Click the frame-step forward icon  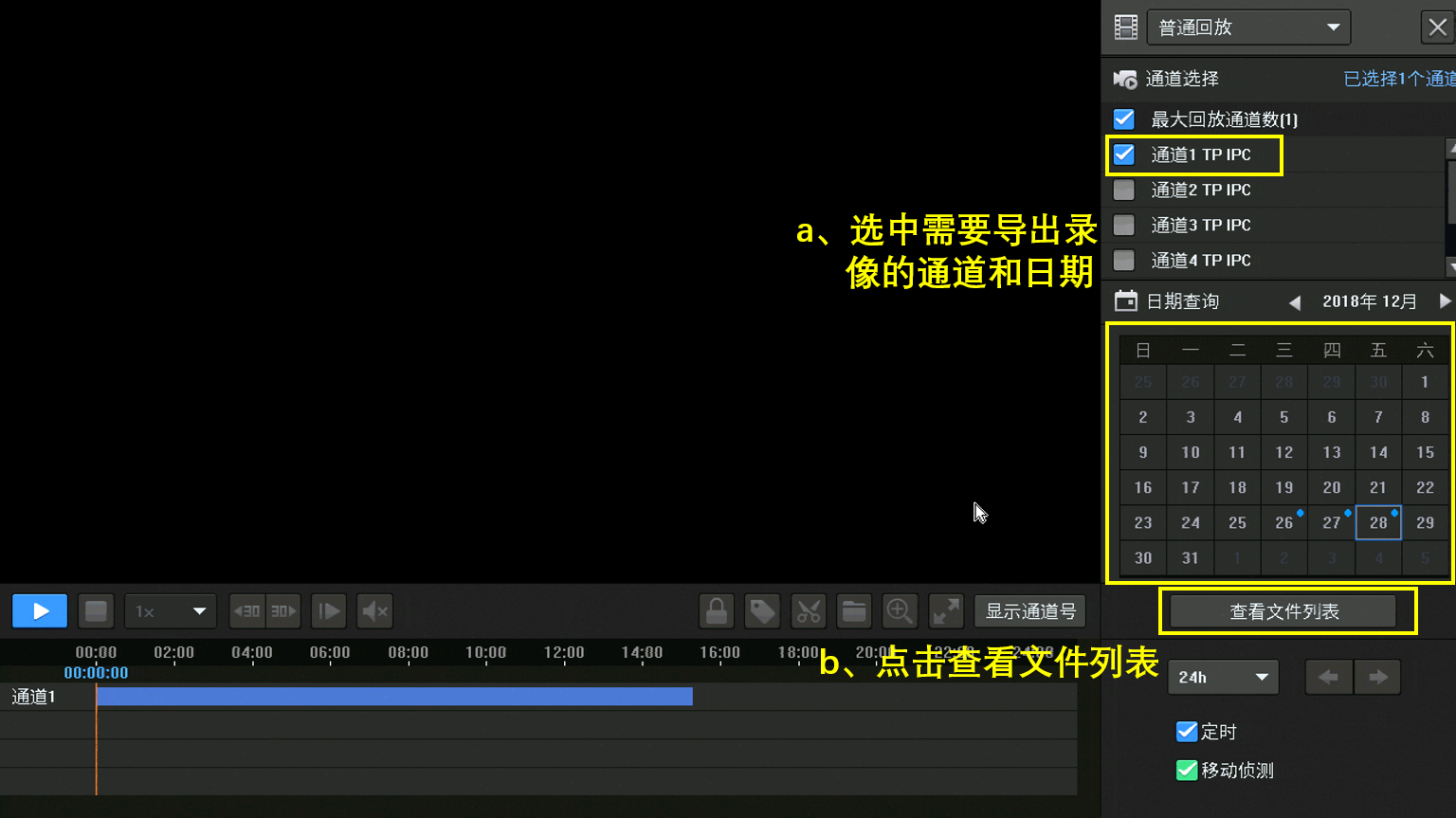pyautogui.click(x=329, y=611)
